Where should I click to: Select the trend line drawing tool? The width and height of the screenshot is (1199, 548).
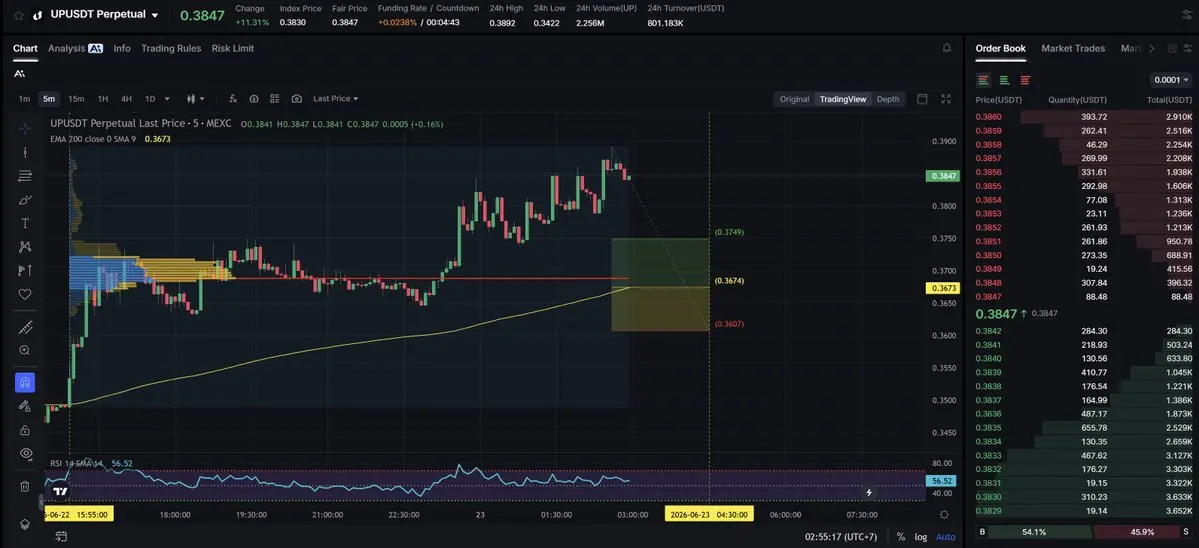tap(24, 152)
